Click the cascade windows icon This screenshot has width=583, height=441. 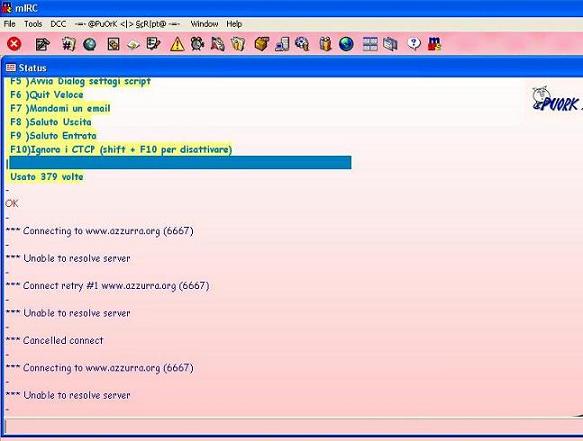pos(390,44)
